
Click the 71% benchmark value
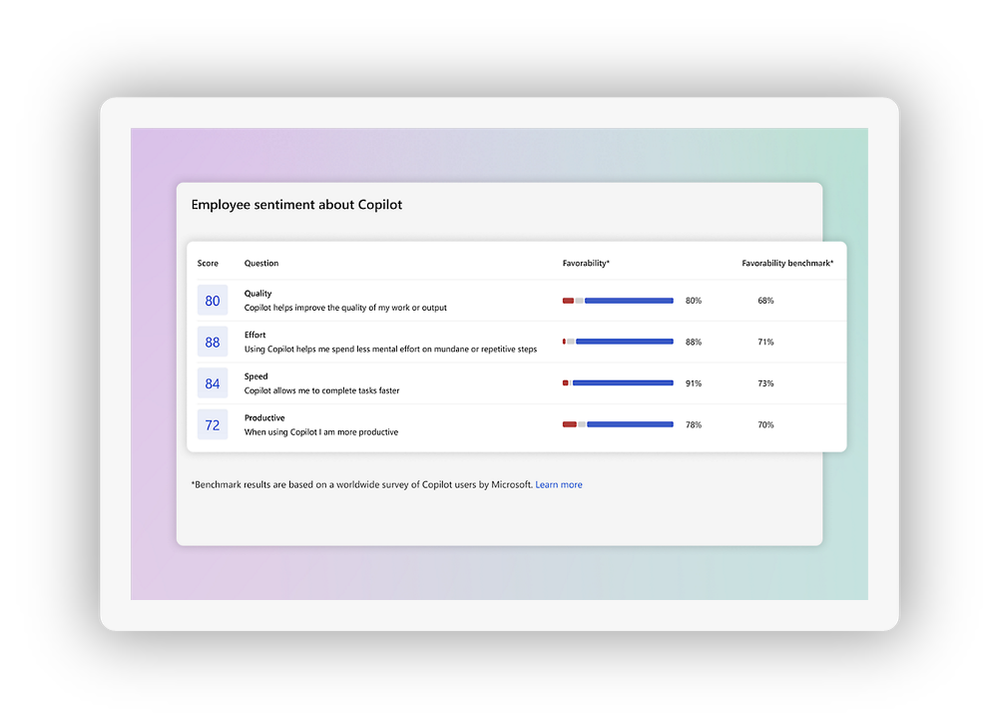tap(765, 342)
